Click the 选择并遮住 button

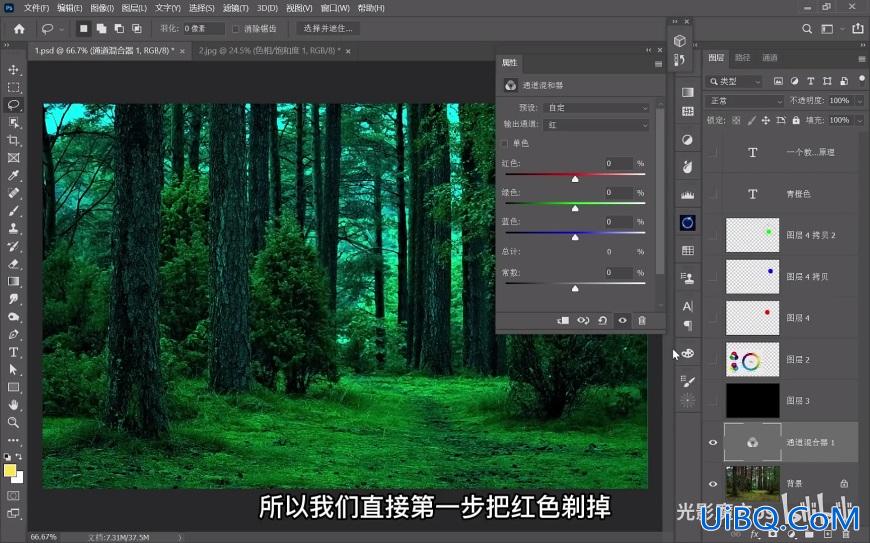click(328, 28)
